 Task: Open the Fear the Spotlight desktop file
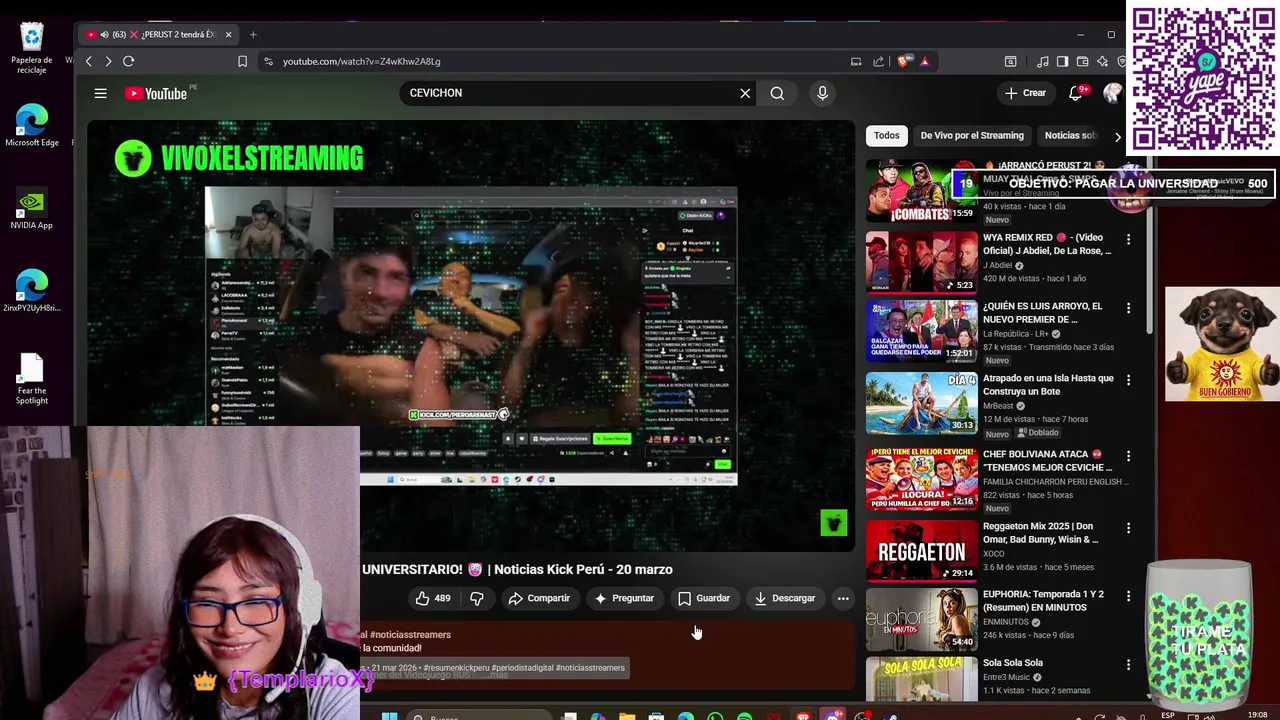(x=32, y=378)
